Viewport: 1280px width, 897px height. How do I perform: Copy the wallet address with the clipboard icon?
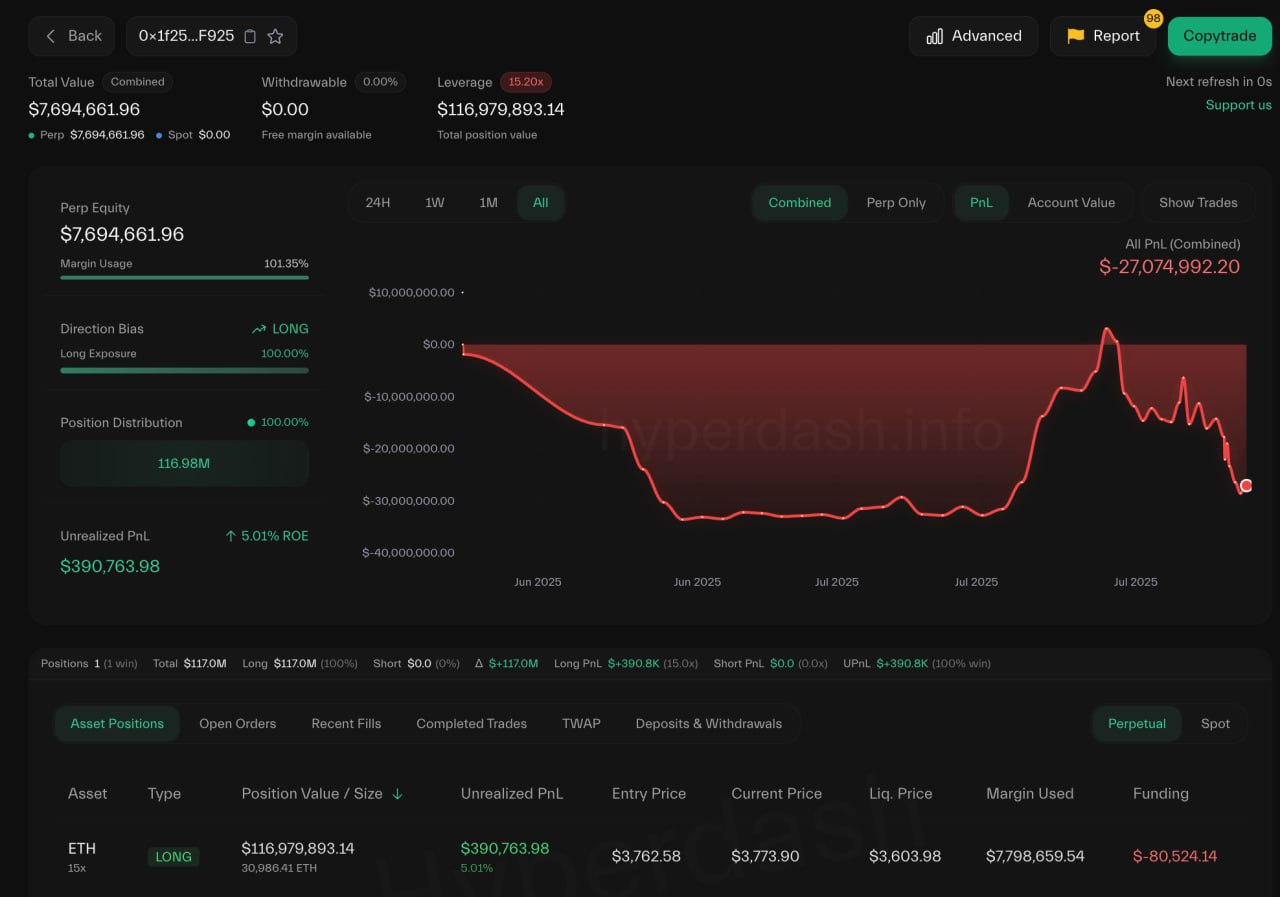250,36
